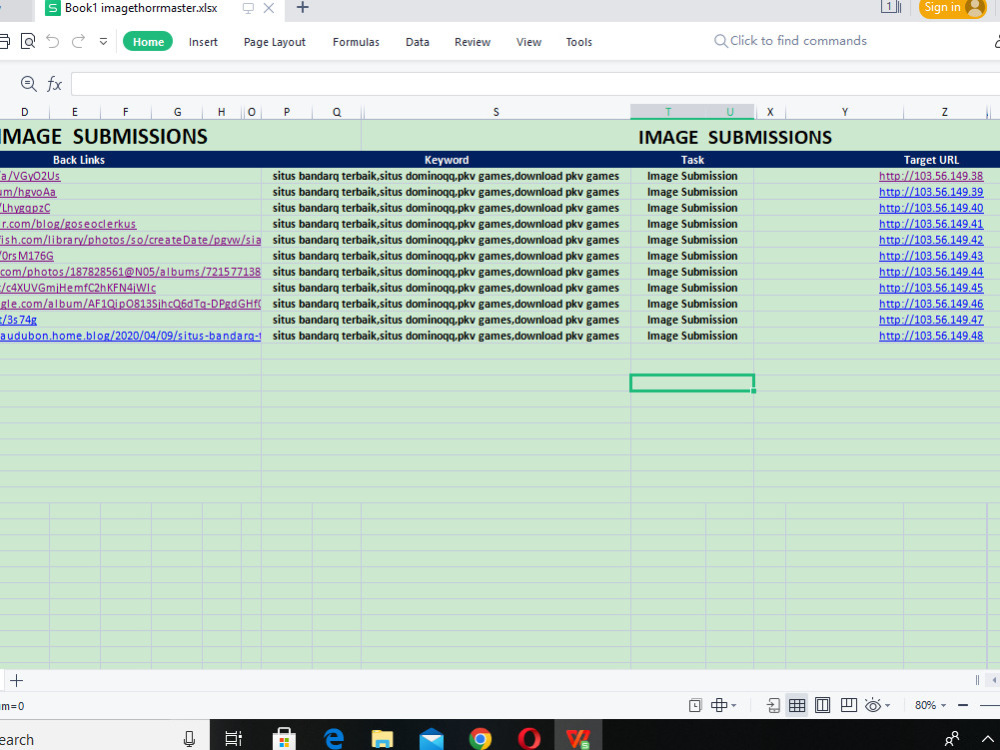
Task: Click into the formula bar input
Action: [534, 84]
